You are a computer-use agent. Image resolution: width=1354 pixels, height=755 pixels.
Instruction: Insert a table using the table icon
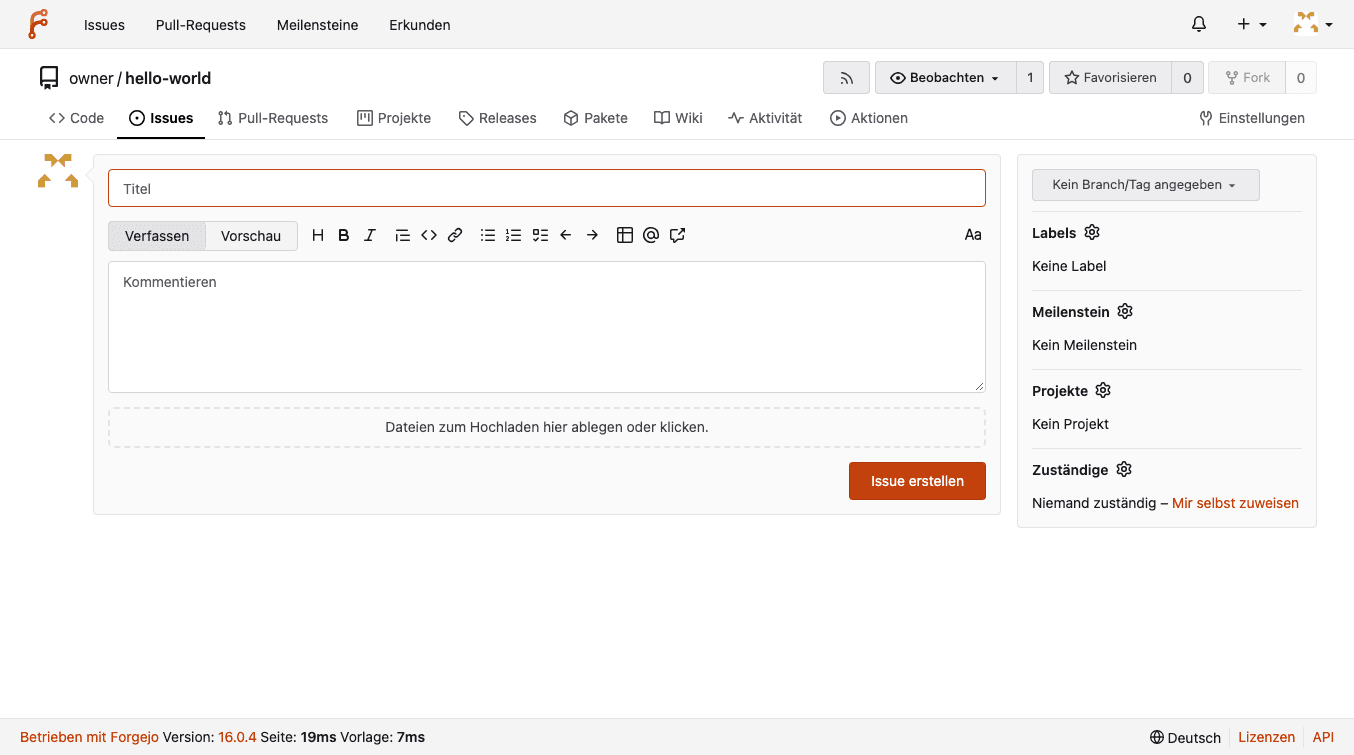625,235
